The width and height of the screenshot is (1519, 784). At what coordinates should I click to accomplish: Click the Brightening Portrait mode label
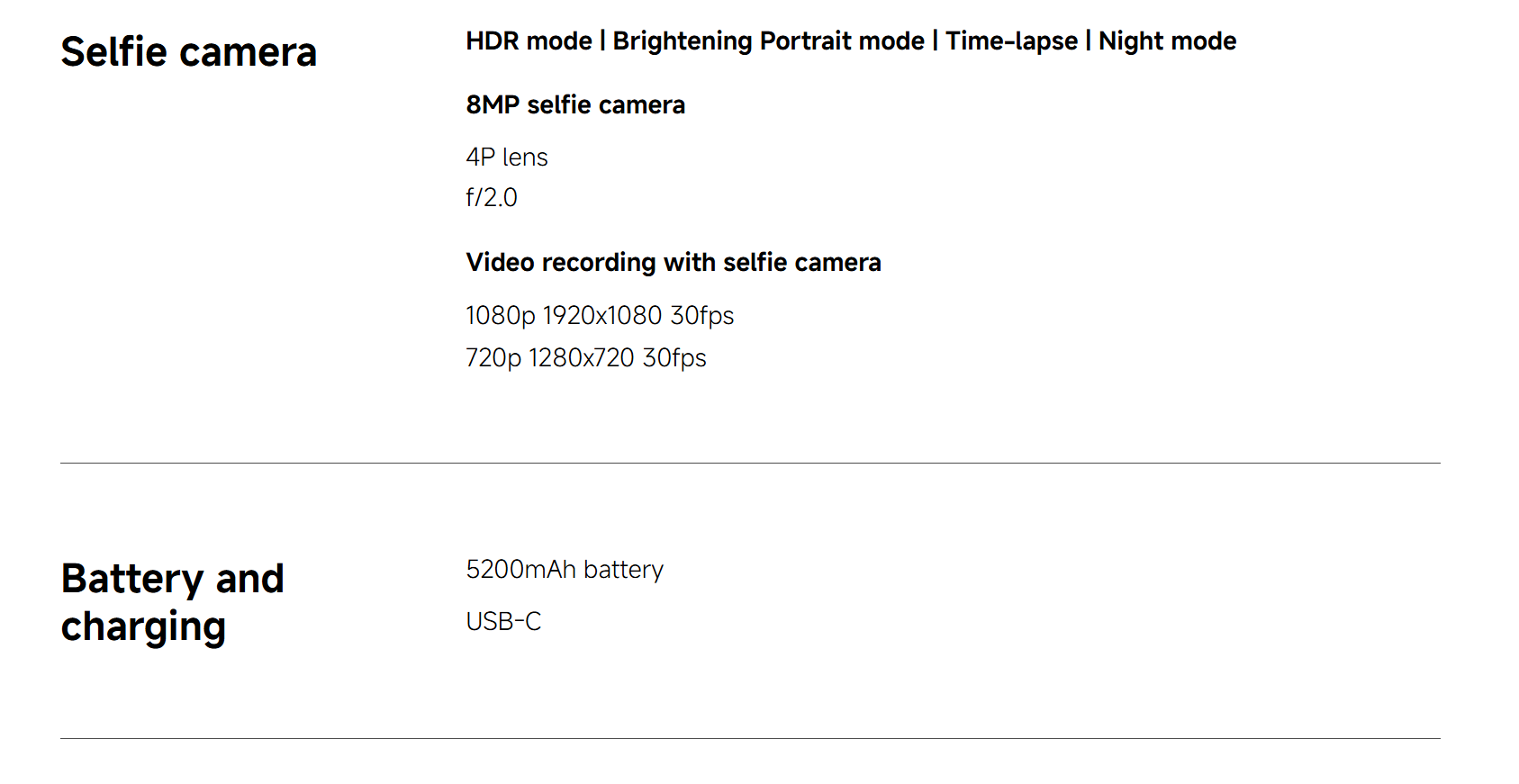pyautogui.click(x=768, y=41)
